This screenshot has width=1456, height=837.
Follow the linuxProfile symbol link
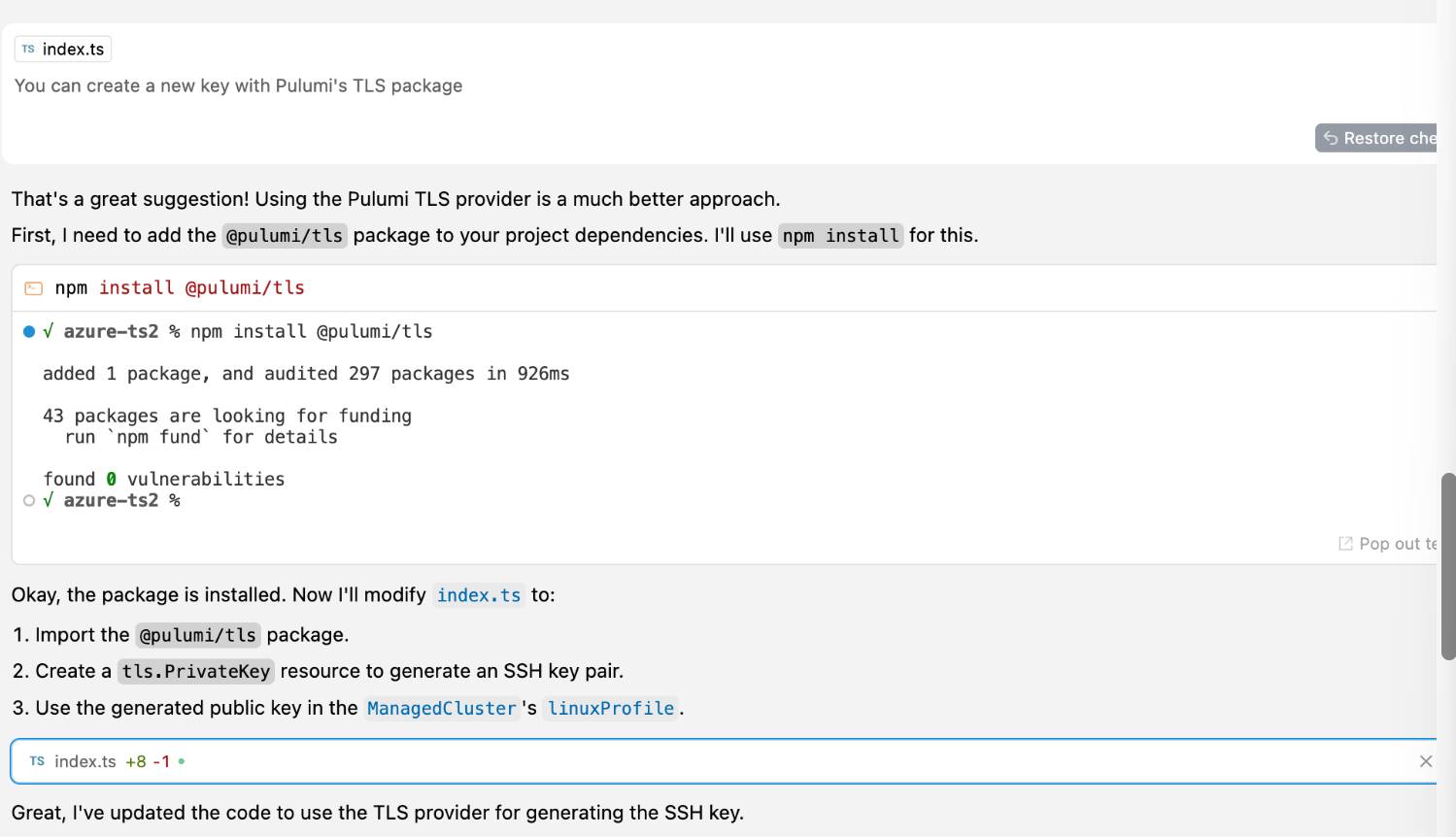(x=610, y=709)
